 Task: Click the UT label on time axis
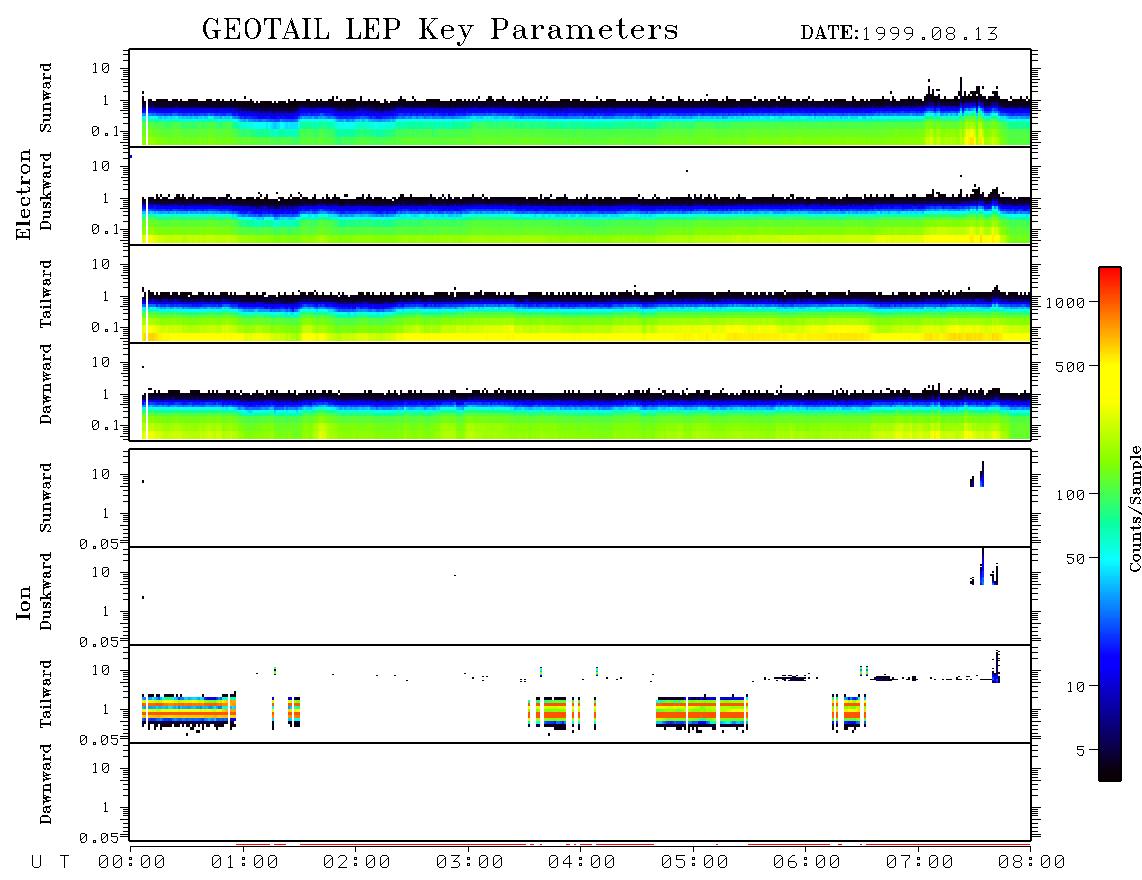click(x=50, y=863)
